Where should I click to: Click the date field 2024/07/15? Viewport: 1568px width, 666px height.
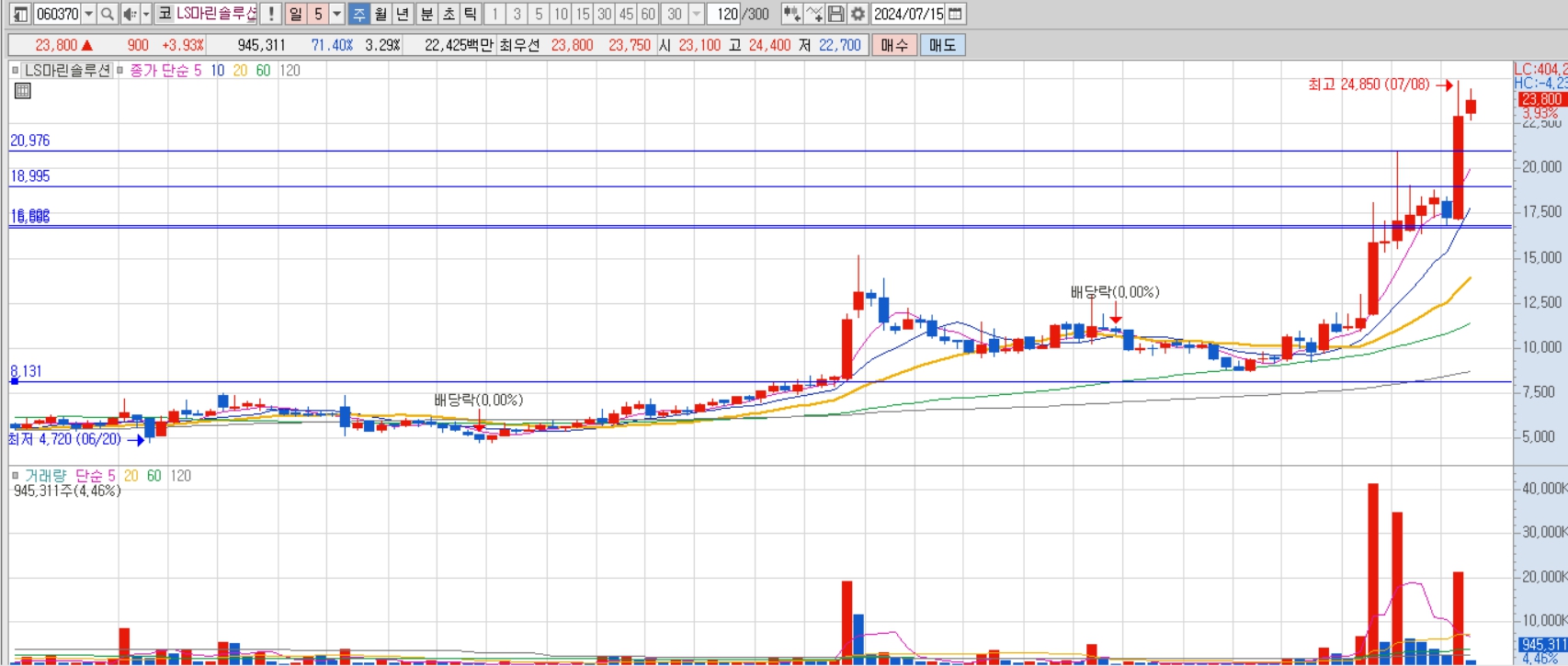[x=908, y=14]
